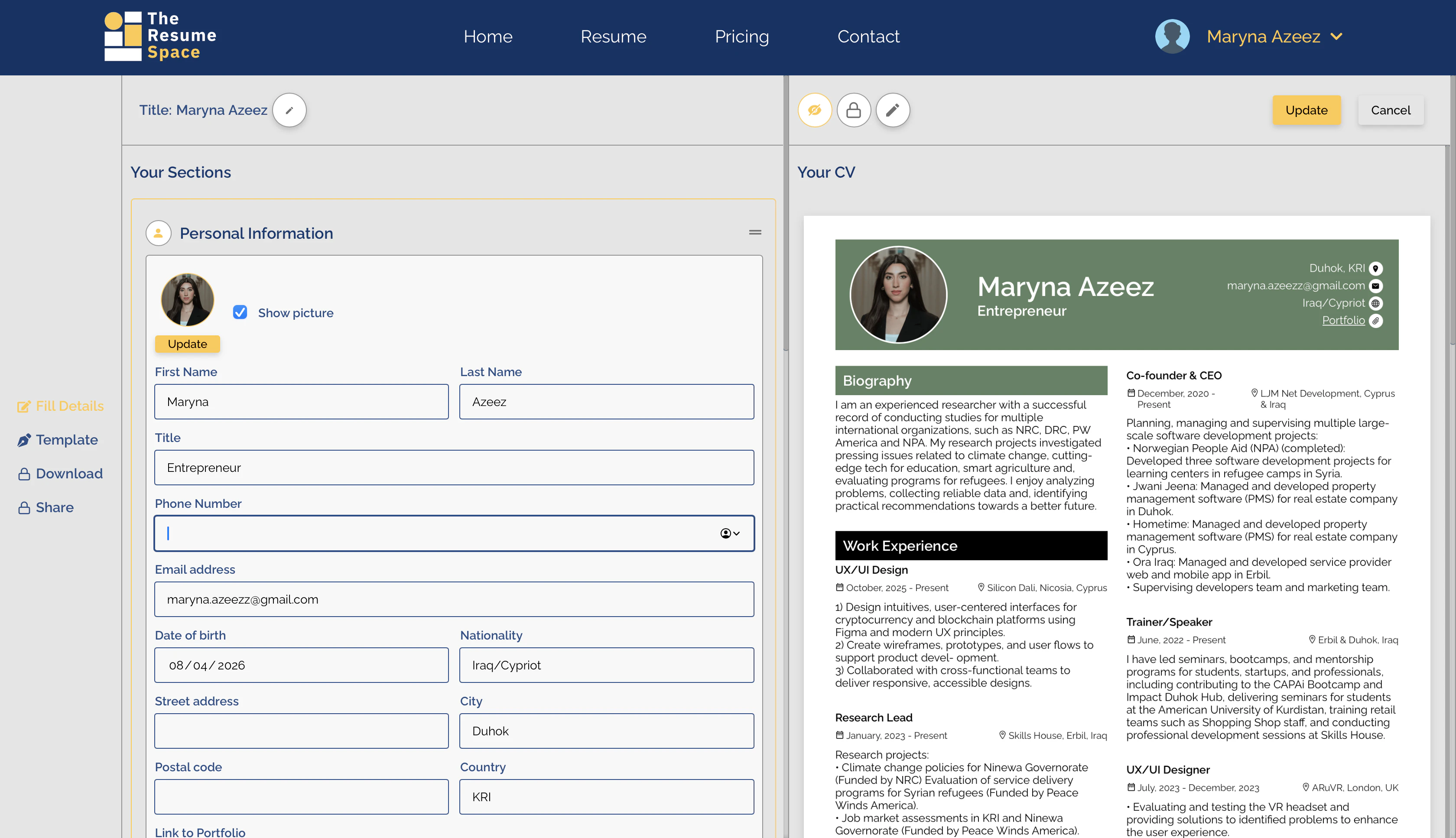Screen dimensions: 1456x838
Task: Expand the Maryna Azeez account menu
Action: [1275, 36]
